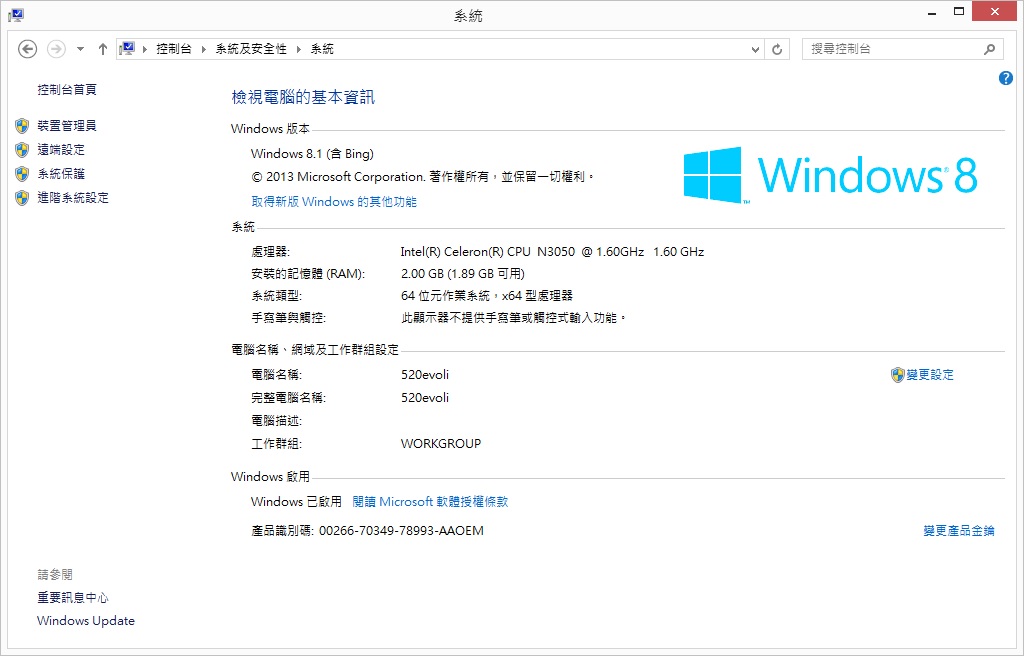1024x656 pixels.
Task: Refresh the page with refresh button
Action: 777,49
